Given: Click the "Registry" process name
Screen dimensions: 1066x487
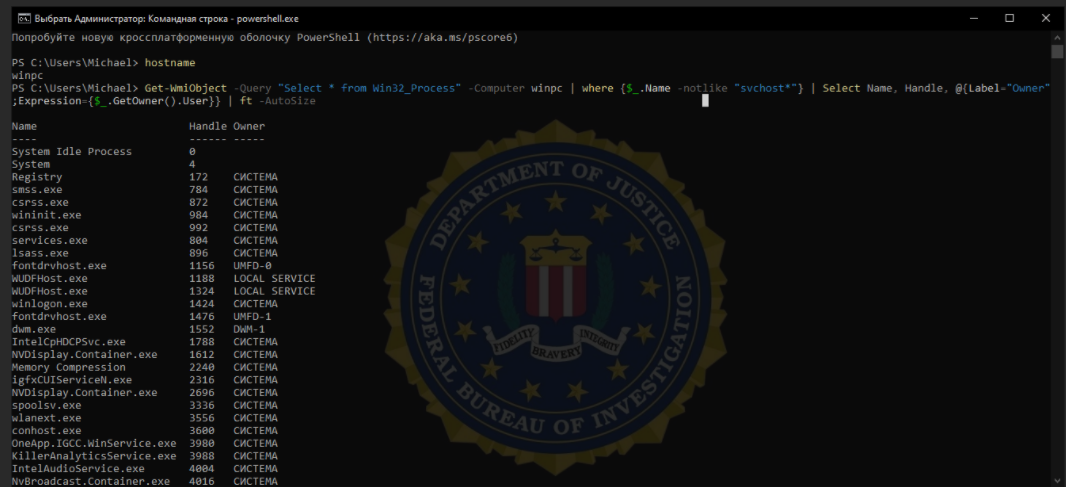Looking at the screenshot, I should [37, 177].
